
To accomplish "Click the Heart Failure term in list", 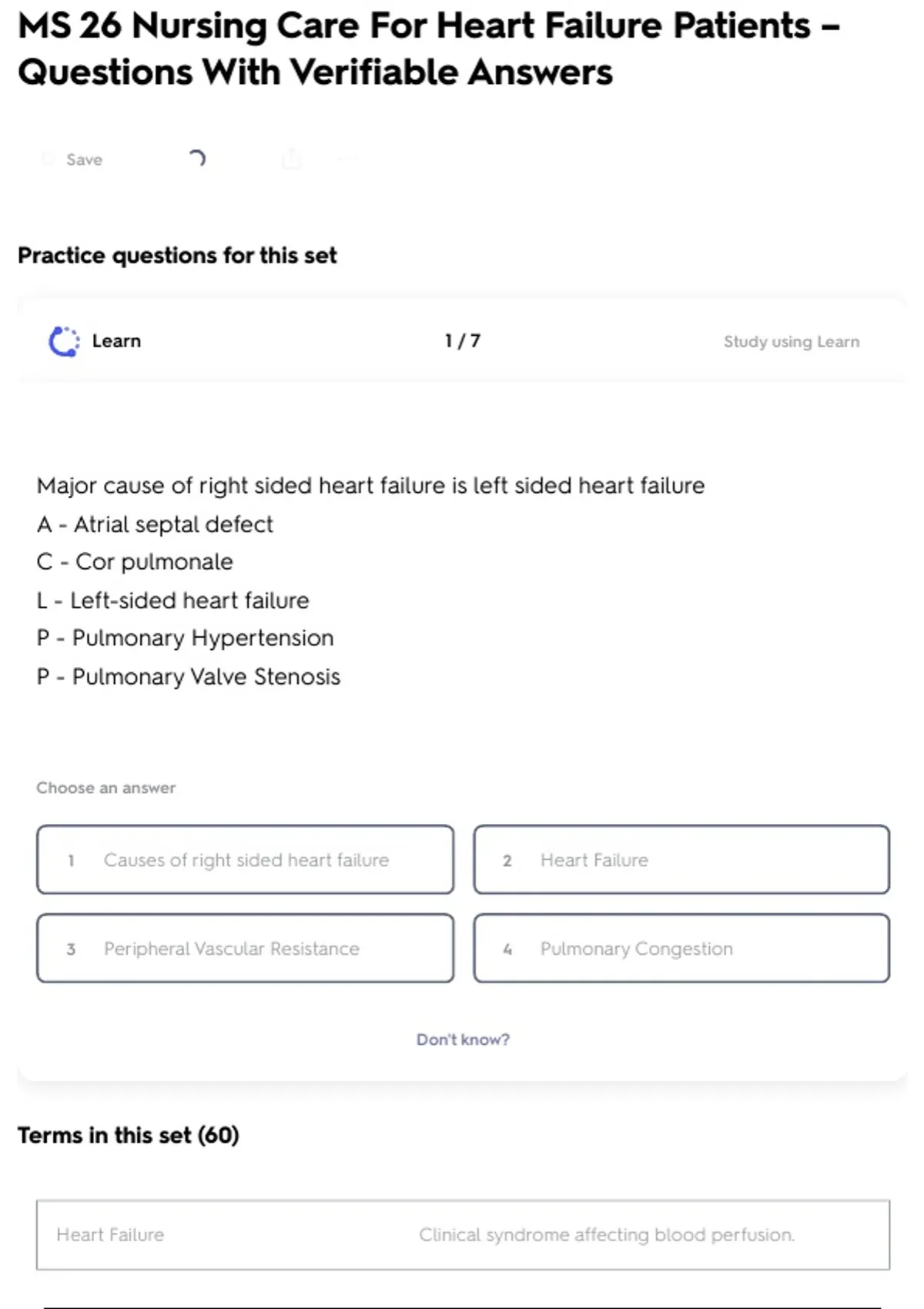I will pos(110,1234).
